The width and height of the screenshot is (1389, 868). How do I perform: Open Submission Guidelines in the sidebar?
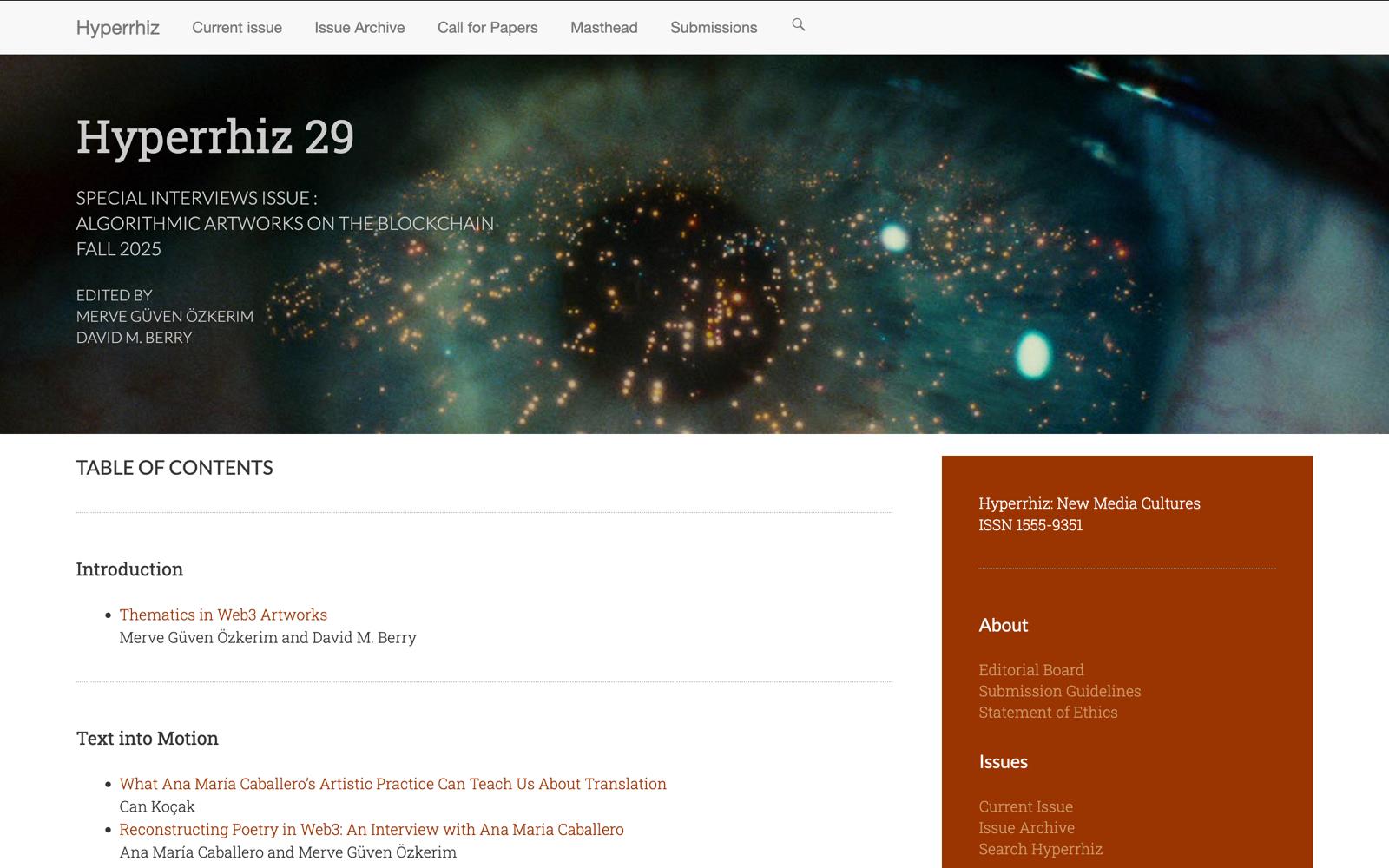(x=1060, y=691)
